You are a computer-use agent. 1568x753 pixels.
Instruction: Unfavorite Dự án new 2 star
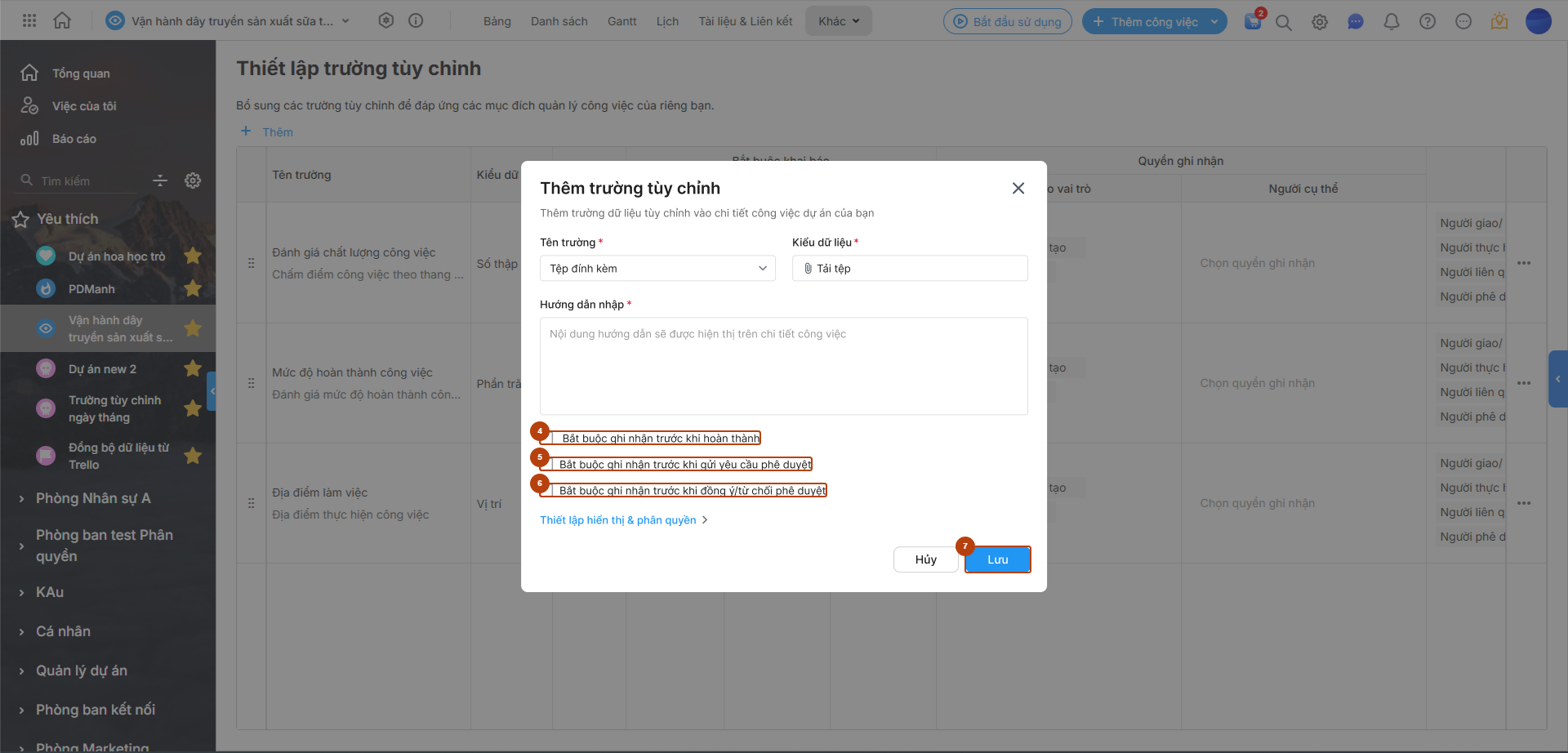(193, 368)
